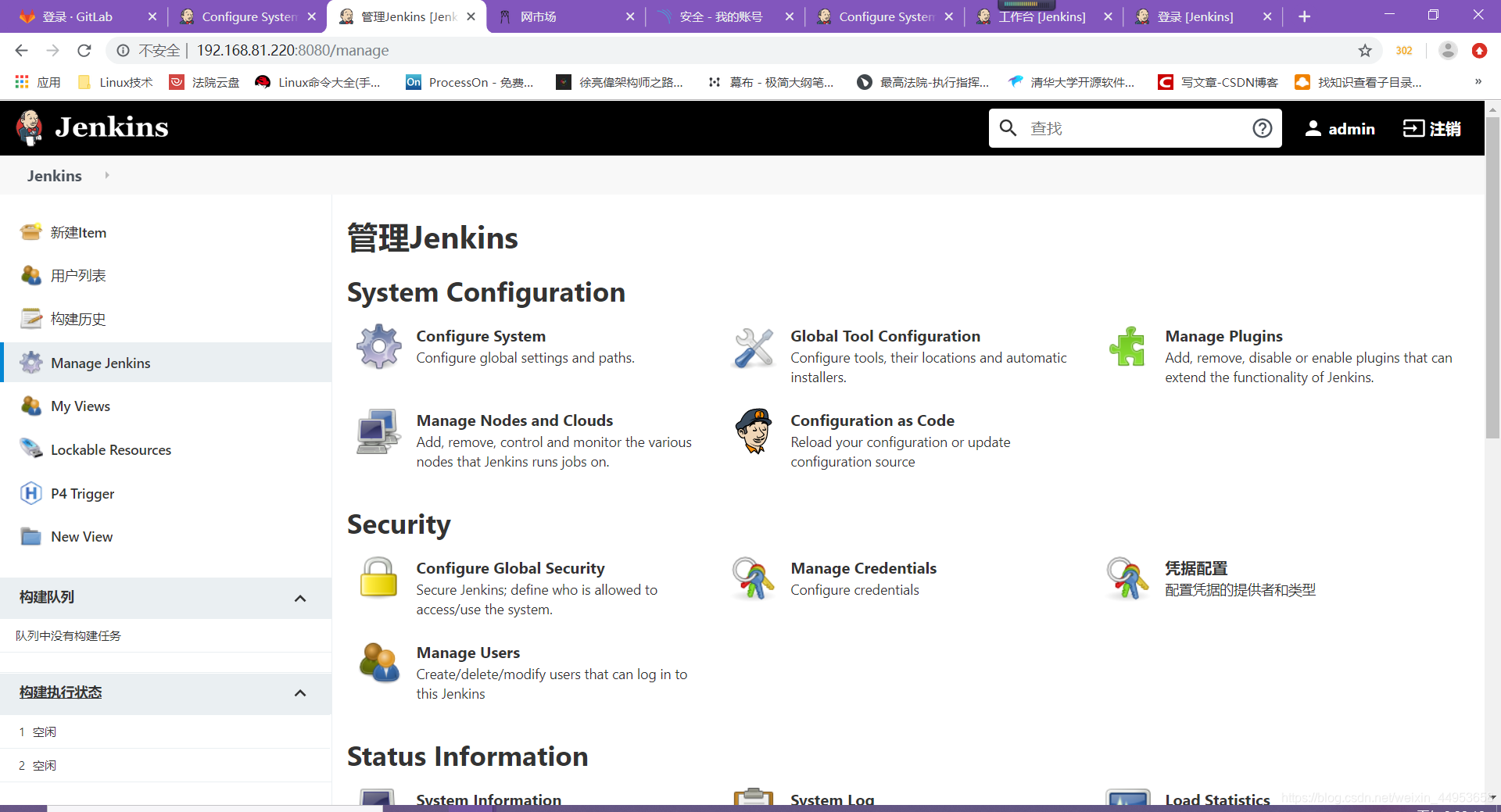
Task: Open the Configure Global Security link
Action: point(510,568)
